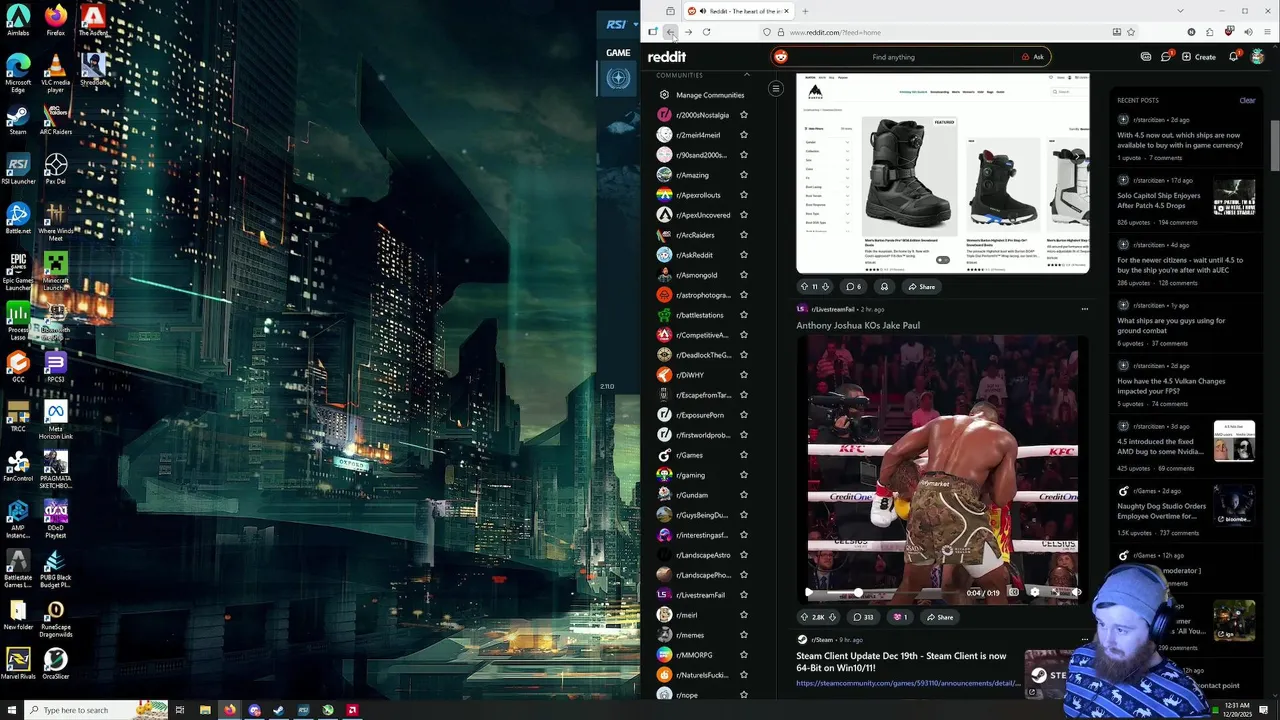The image size is (1280, 720).
Task: Clear the Recent Posts list
Action: (x=1247, y=100)
